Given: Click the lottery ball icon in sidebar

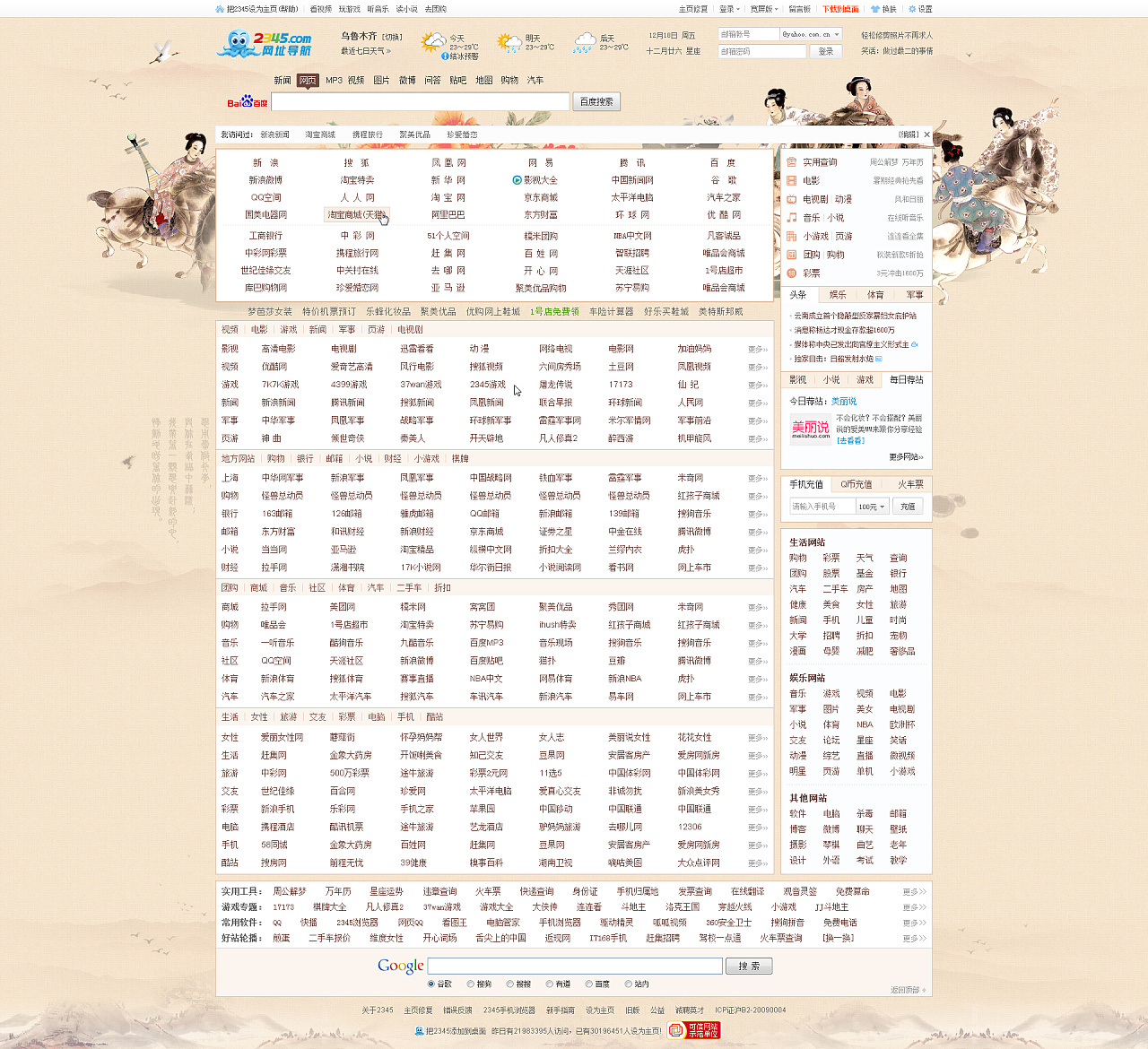Looking at the screenshot, I should coord(792,273).
